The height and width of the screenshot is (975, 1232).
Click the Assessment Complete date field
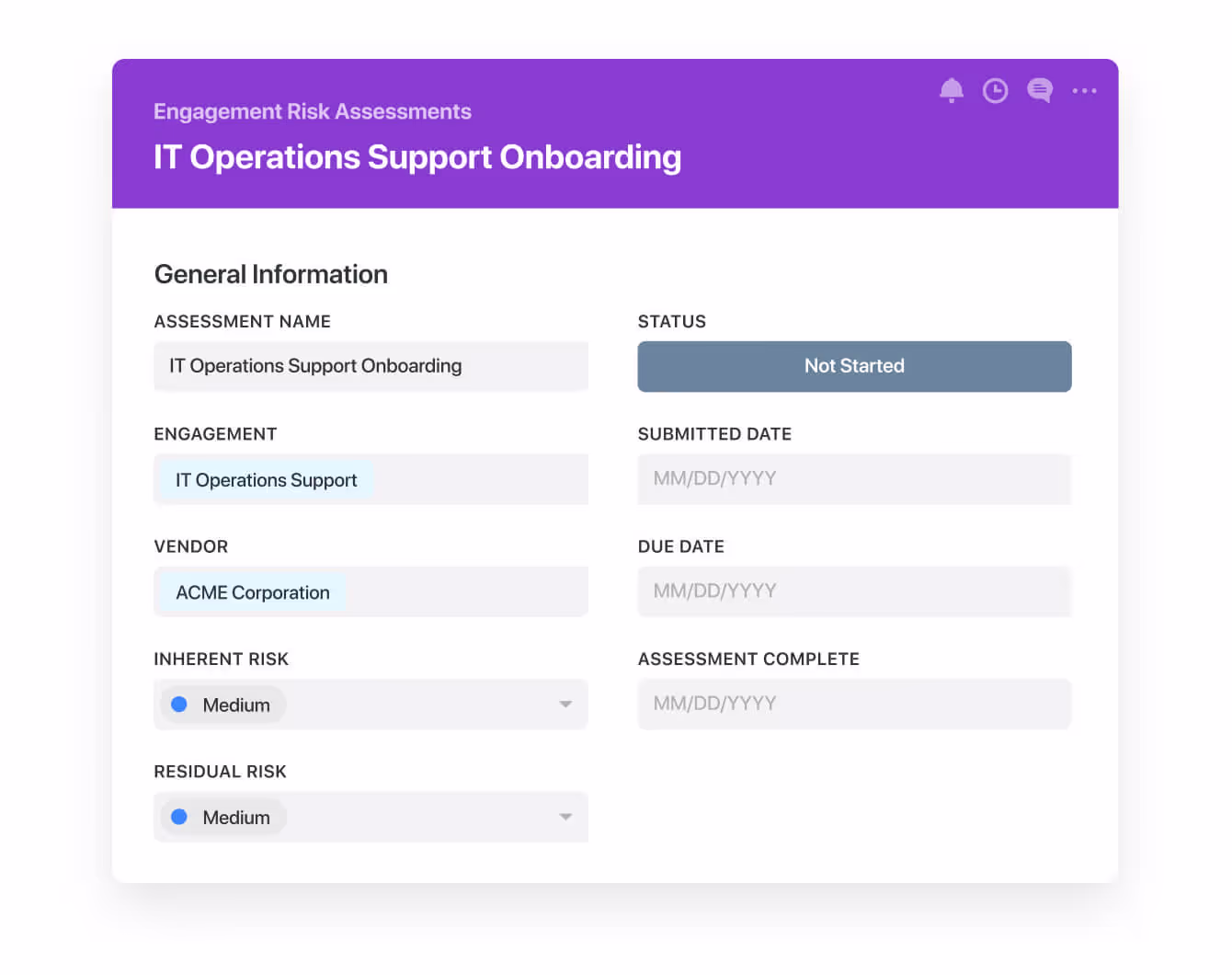(854, 704)
